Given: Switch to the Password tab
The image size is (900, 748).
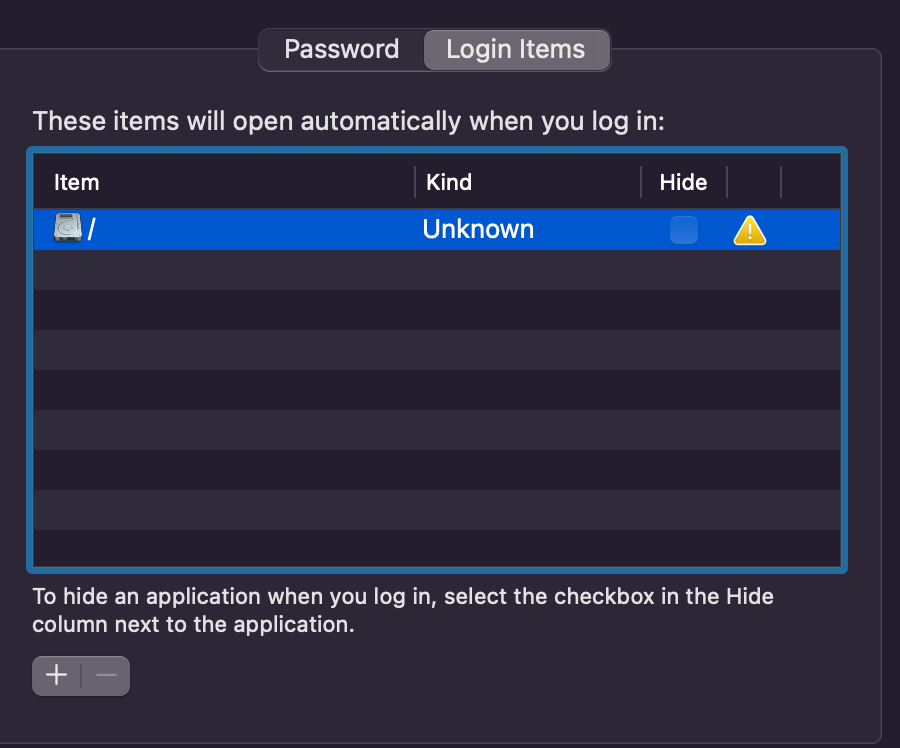Looking at the screenshot, I should point(341,50).
